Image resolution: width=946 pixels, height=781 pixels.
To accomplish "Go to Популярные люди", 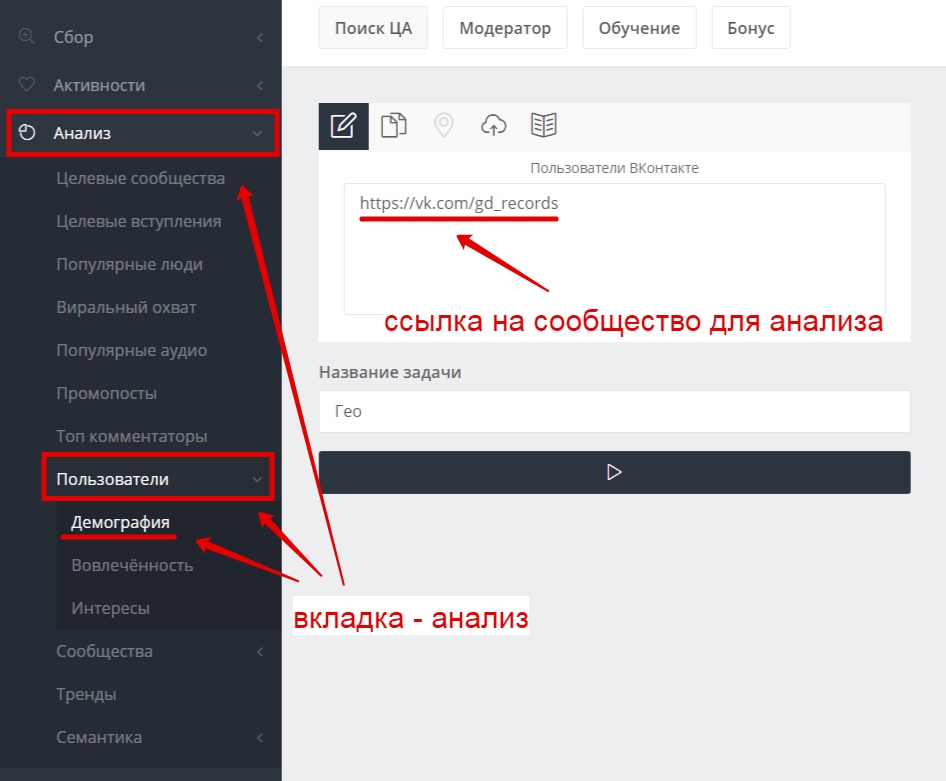I will (x=129, y=264).
